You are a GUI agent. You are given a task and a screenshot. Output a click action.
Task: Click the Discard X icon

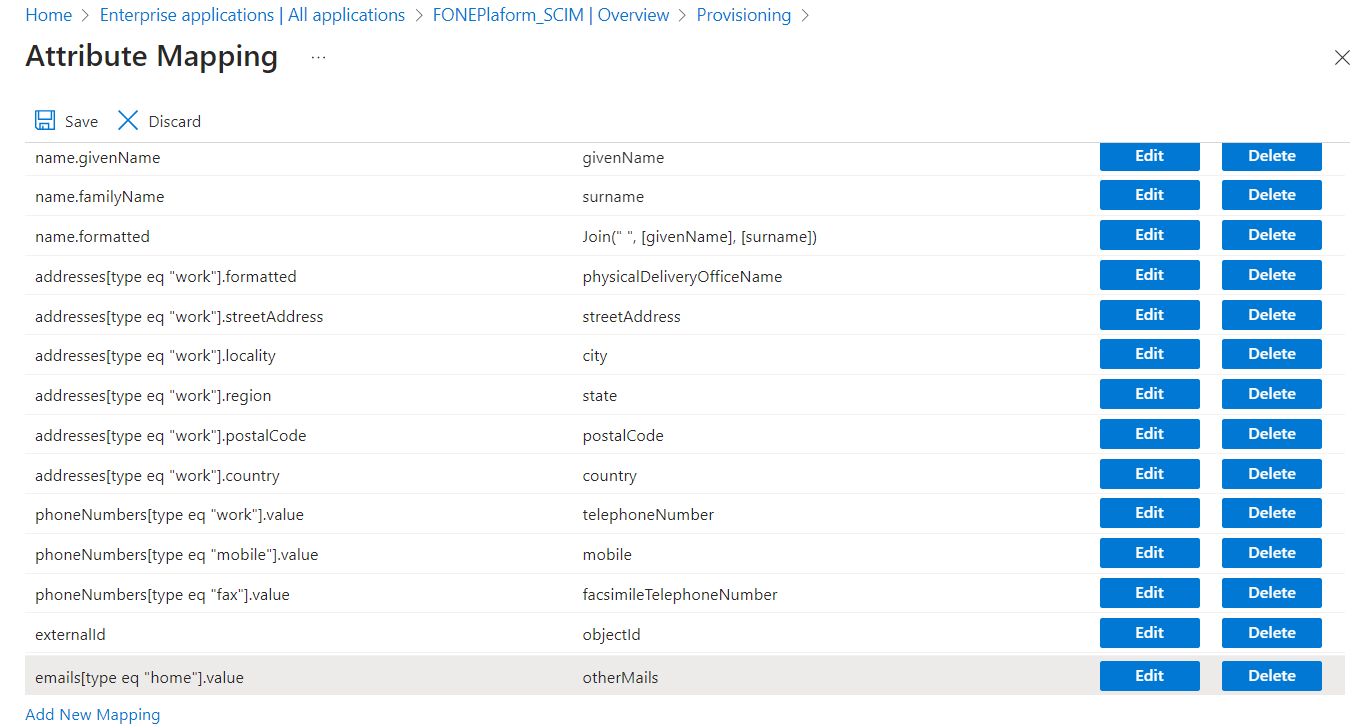(x=128, y=121)
